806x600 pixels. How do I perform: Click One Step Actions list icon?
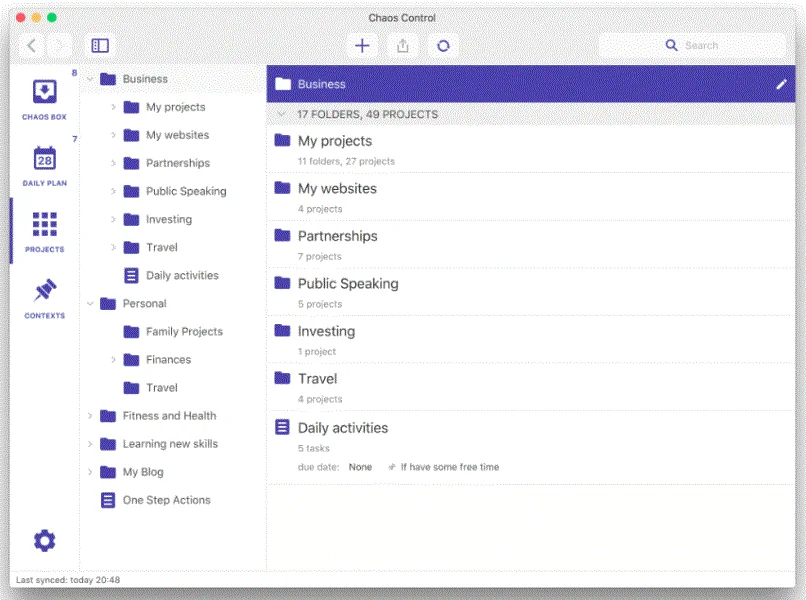(x=107, y=500)
